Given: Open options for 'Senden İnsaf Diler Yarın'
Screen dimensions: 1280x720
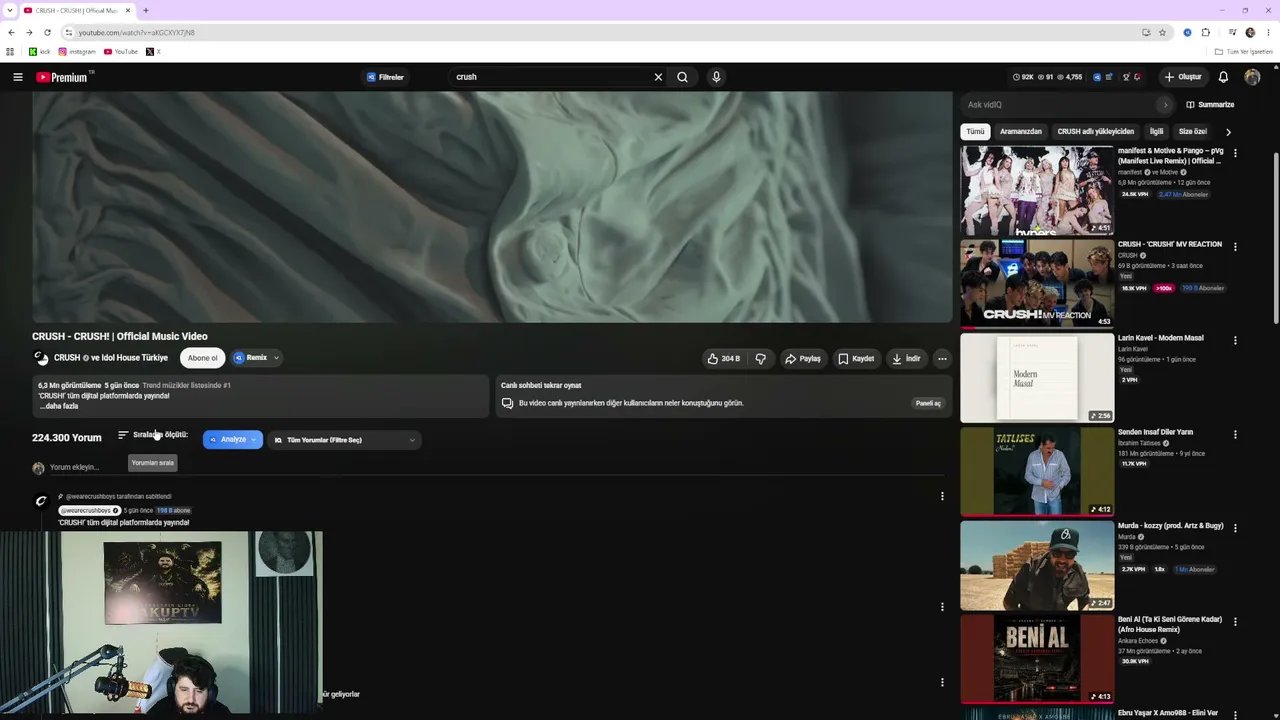Looking at the screenshot, I should point(1235,434).
